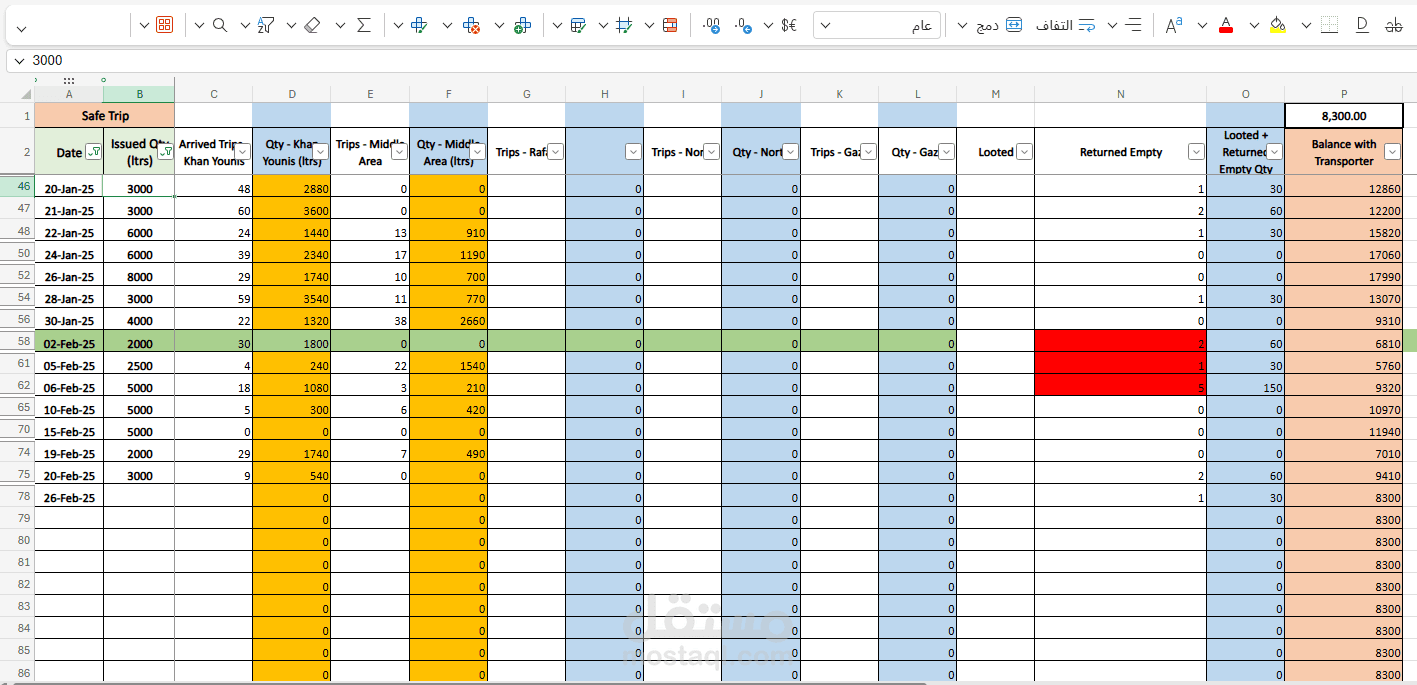This screenshot has height=685, width=1417.
Task: Click the balance cell 17990
Action: 1344,277
